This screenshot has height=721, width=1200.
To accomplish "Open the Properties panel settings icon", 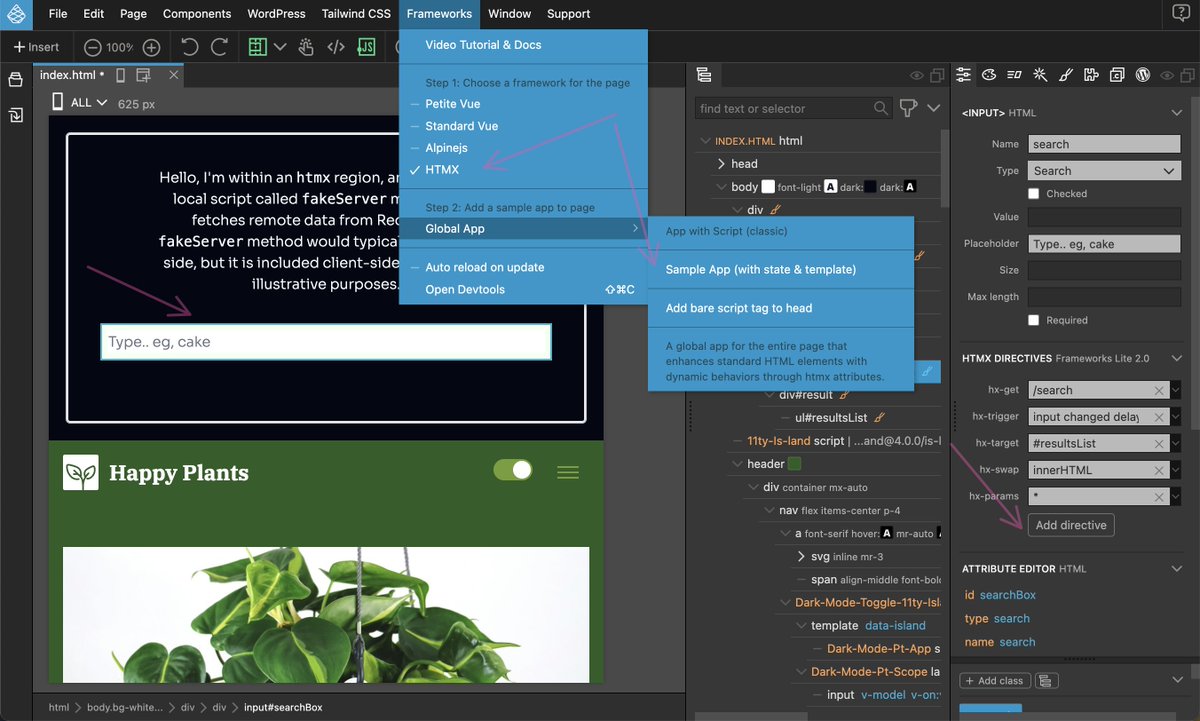I will pos(963,75).
